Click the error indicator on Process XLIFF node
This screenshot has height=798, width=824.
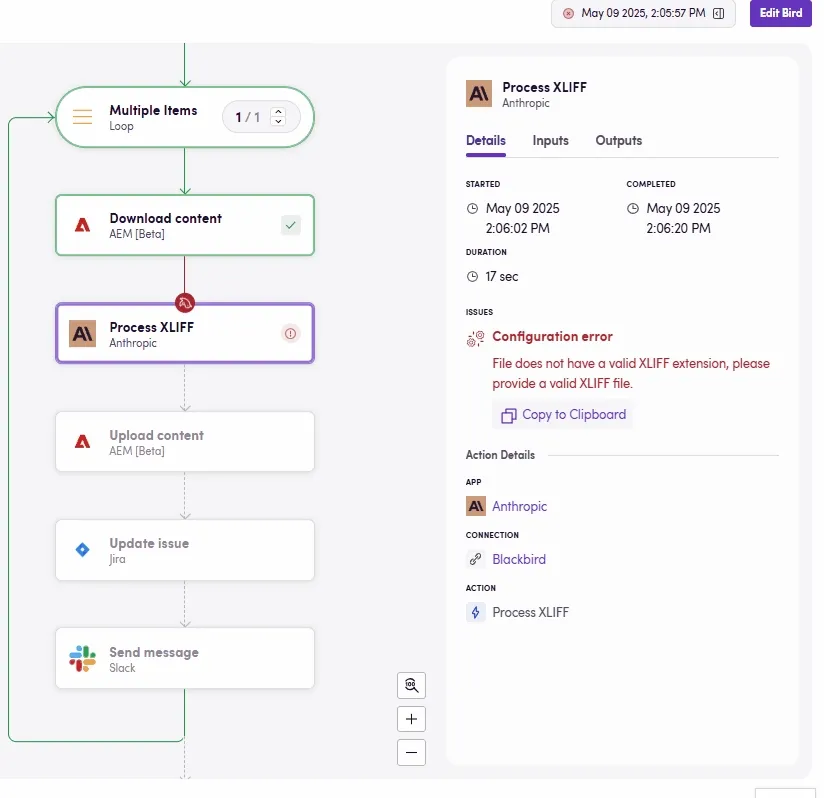tap(291, 334)
